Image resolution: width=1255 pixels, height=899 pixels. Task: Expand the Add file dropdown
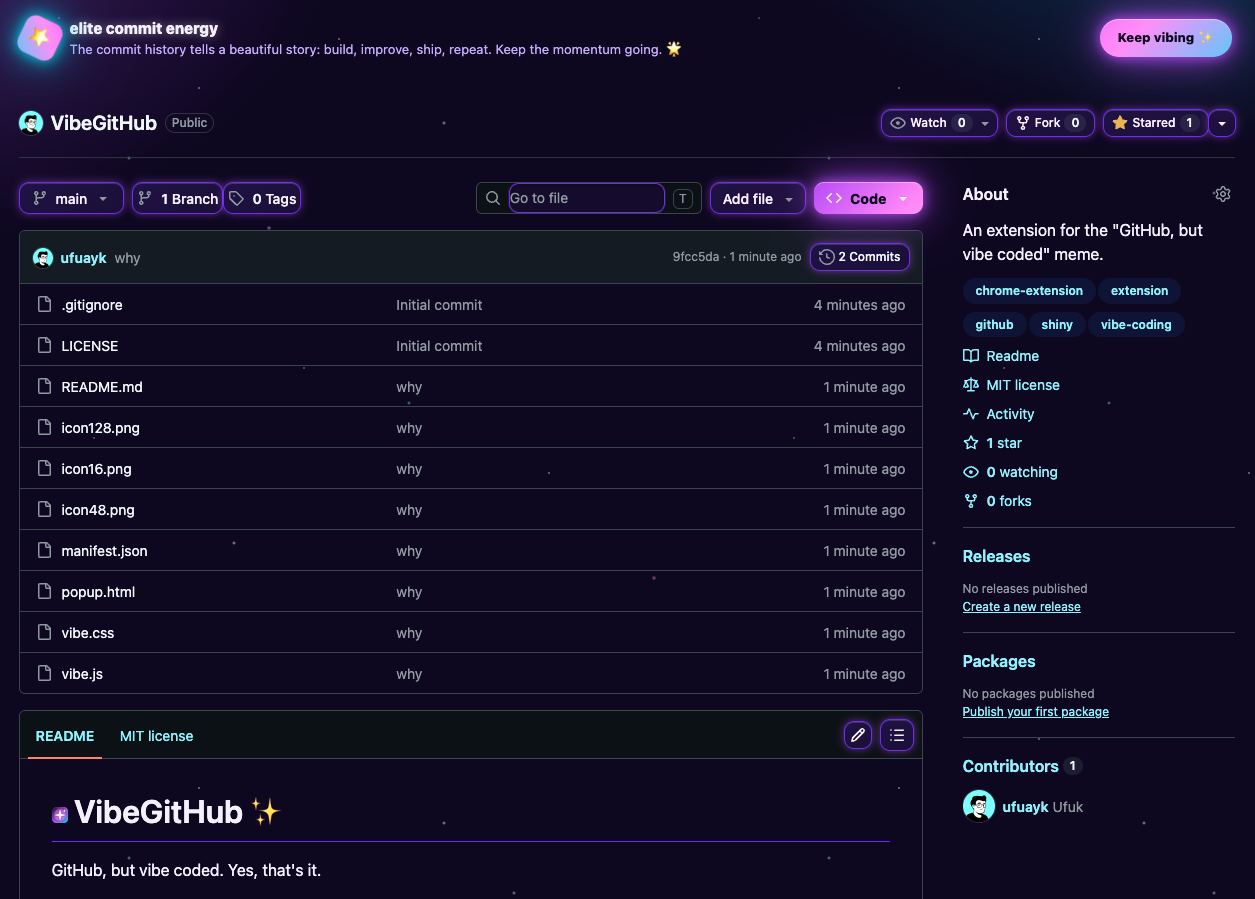tap(758, 199)
